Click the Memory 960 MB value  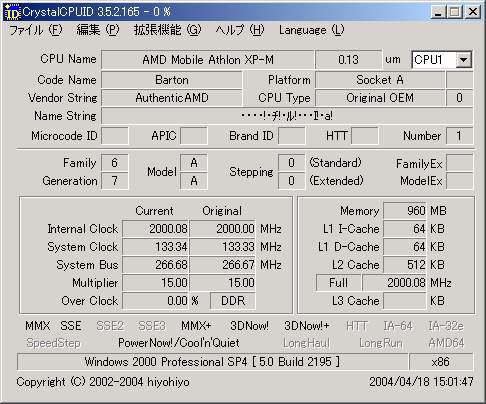click(405, 211)
